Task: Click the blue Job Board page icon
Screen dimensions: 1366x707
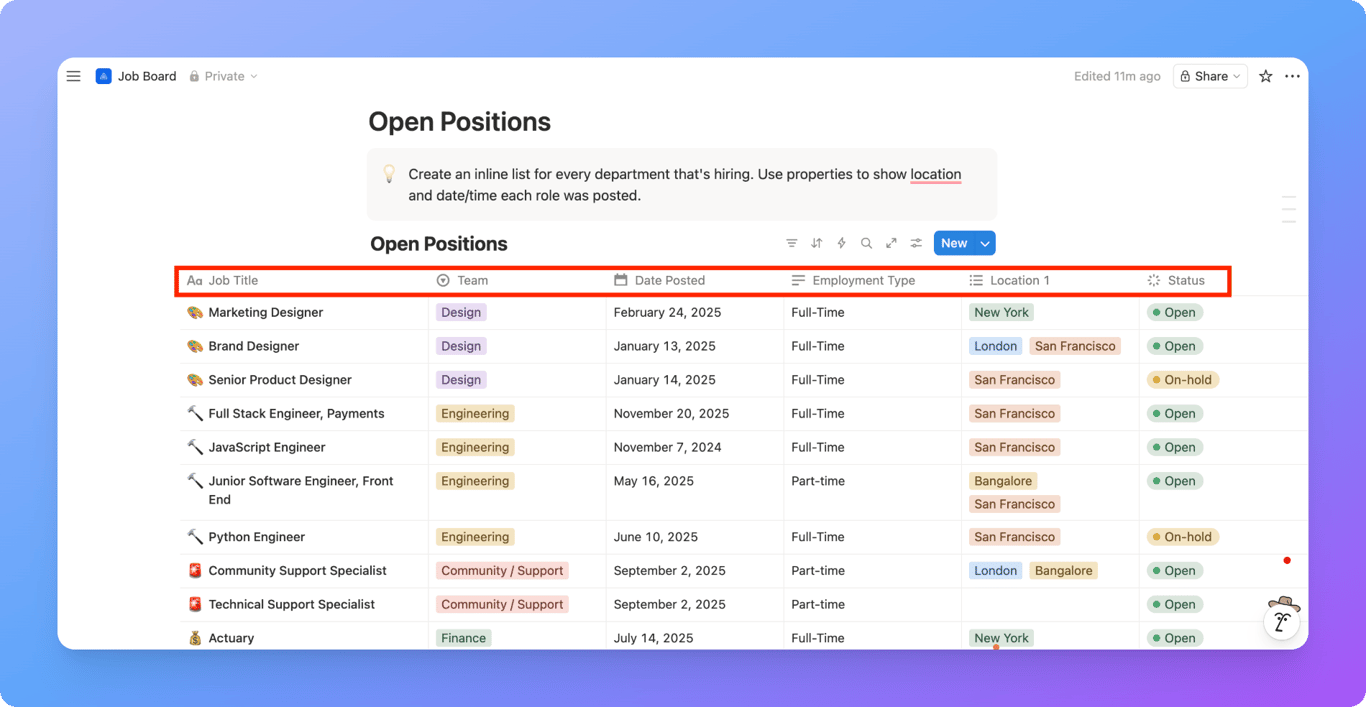Action: click(x=103, y=76)
